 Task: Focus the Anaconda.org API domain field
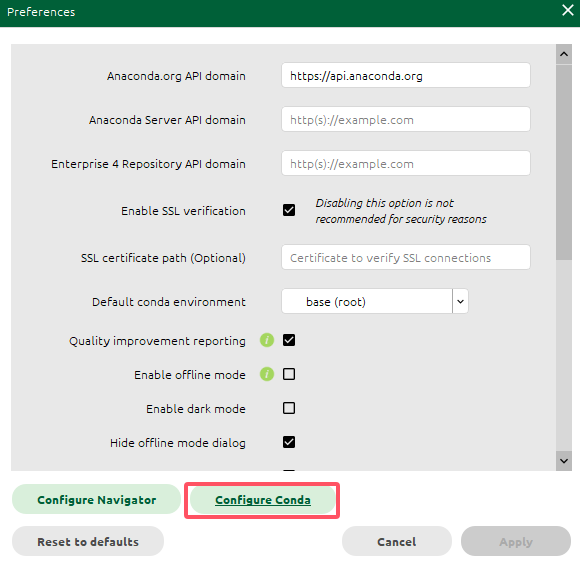[x=406, y=75]
